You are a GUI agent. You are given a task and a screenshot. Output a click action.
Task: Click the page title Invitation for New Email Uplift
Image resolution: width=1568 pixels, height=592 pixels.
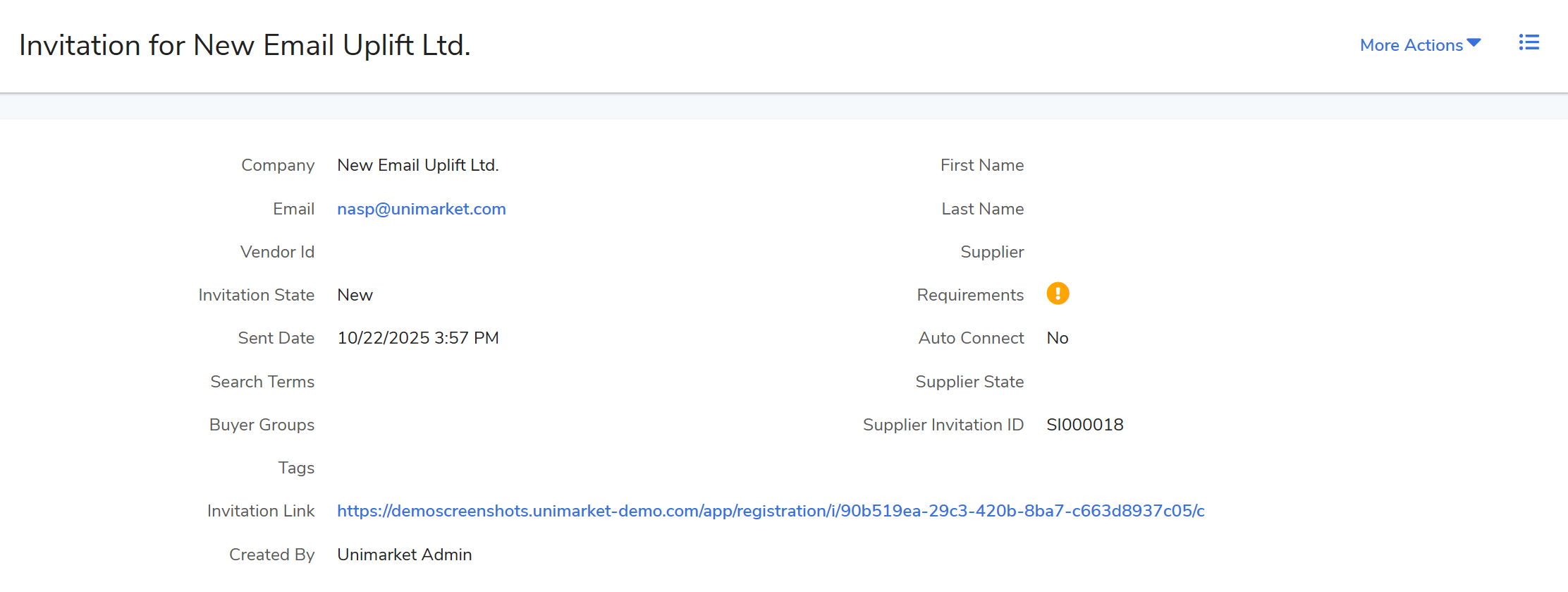point(245,45)
